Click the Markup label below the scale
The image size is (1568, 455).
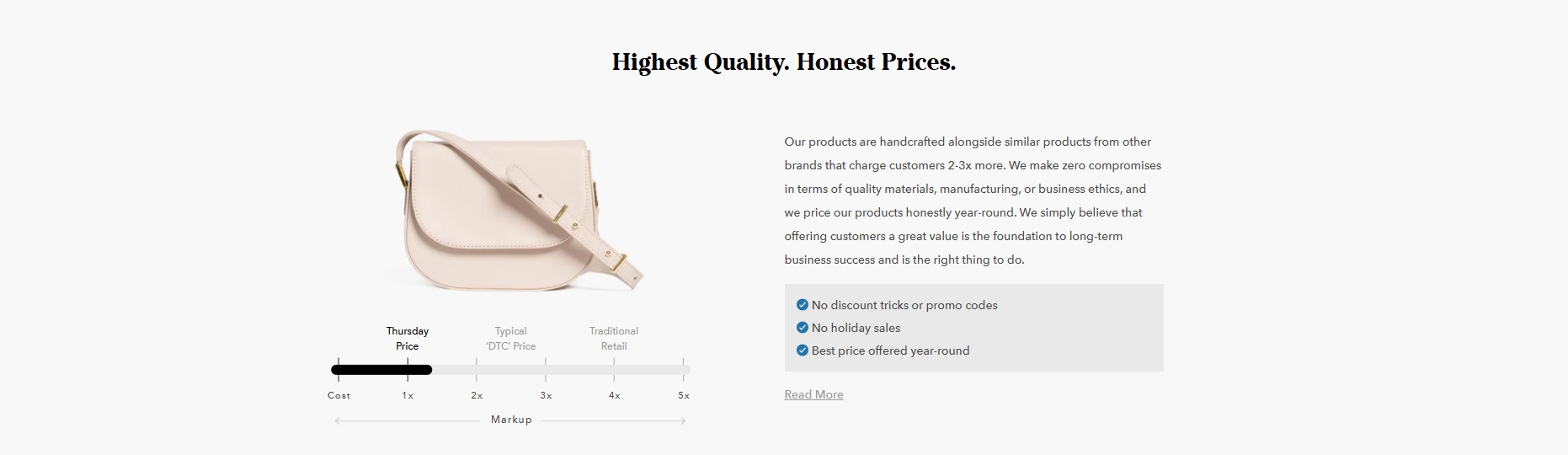pyautogui.click(x=511, y=420)
